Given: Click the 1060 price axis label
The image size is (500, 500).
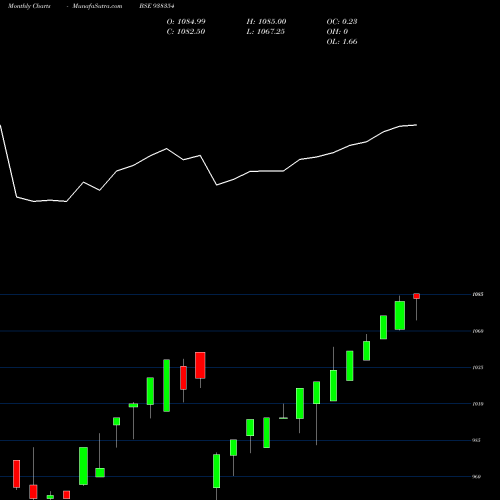Looking at the screenshot, I should (x=478, y=331).
